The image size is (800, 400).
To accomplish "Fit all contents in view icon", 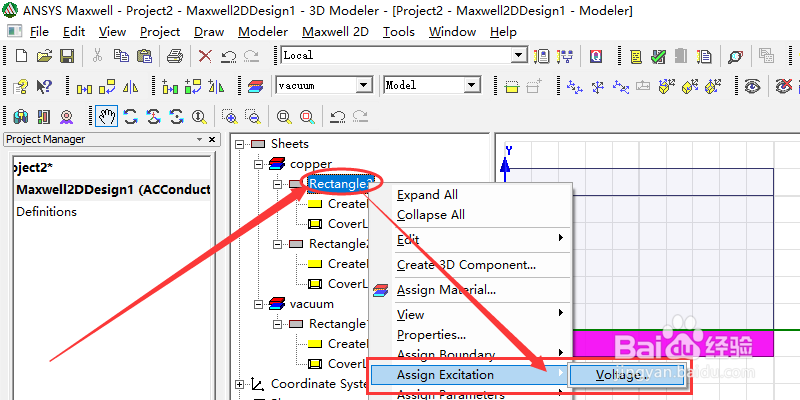I will [284, 117].
